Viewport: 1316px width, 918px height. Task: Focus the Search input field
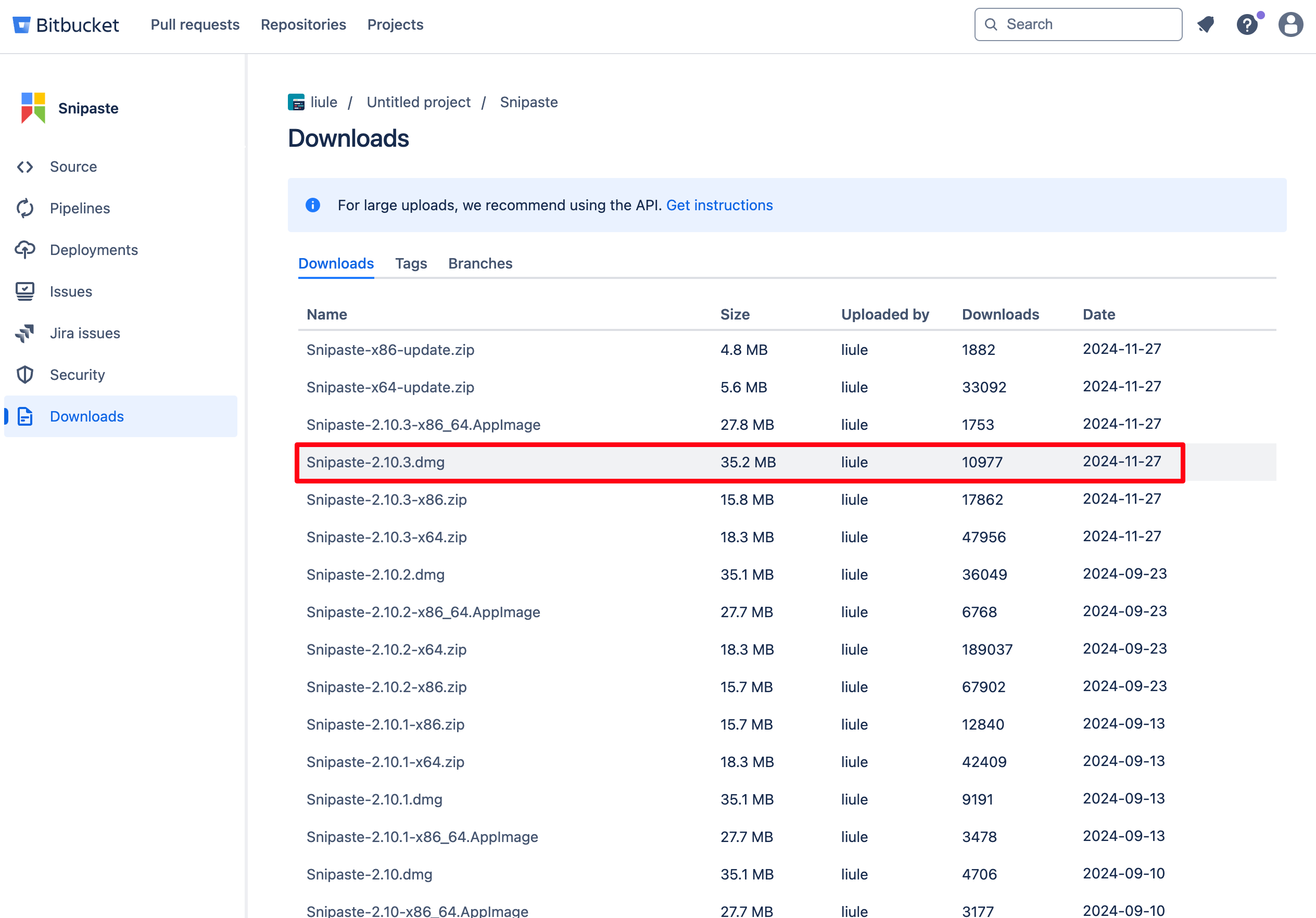coord(1078,24)
